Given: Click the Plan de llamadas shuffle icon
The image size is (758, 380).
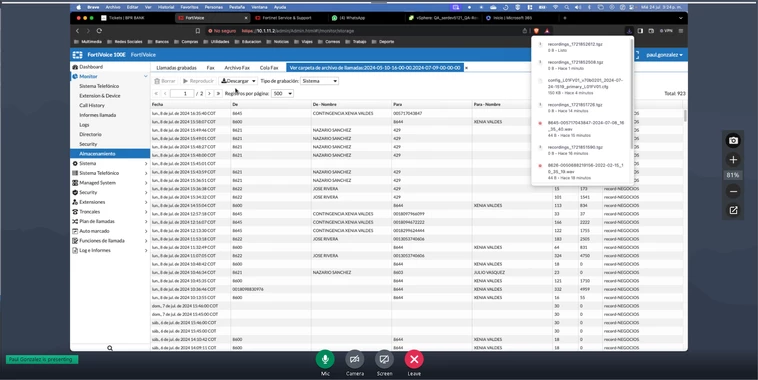Looking at the screenshot, I should (75, 221).
